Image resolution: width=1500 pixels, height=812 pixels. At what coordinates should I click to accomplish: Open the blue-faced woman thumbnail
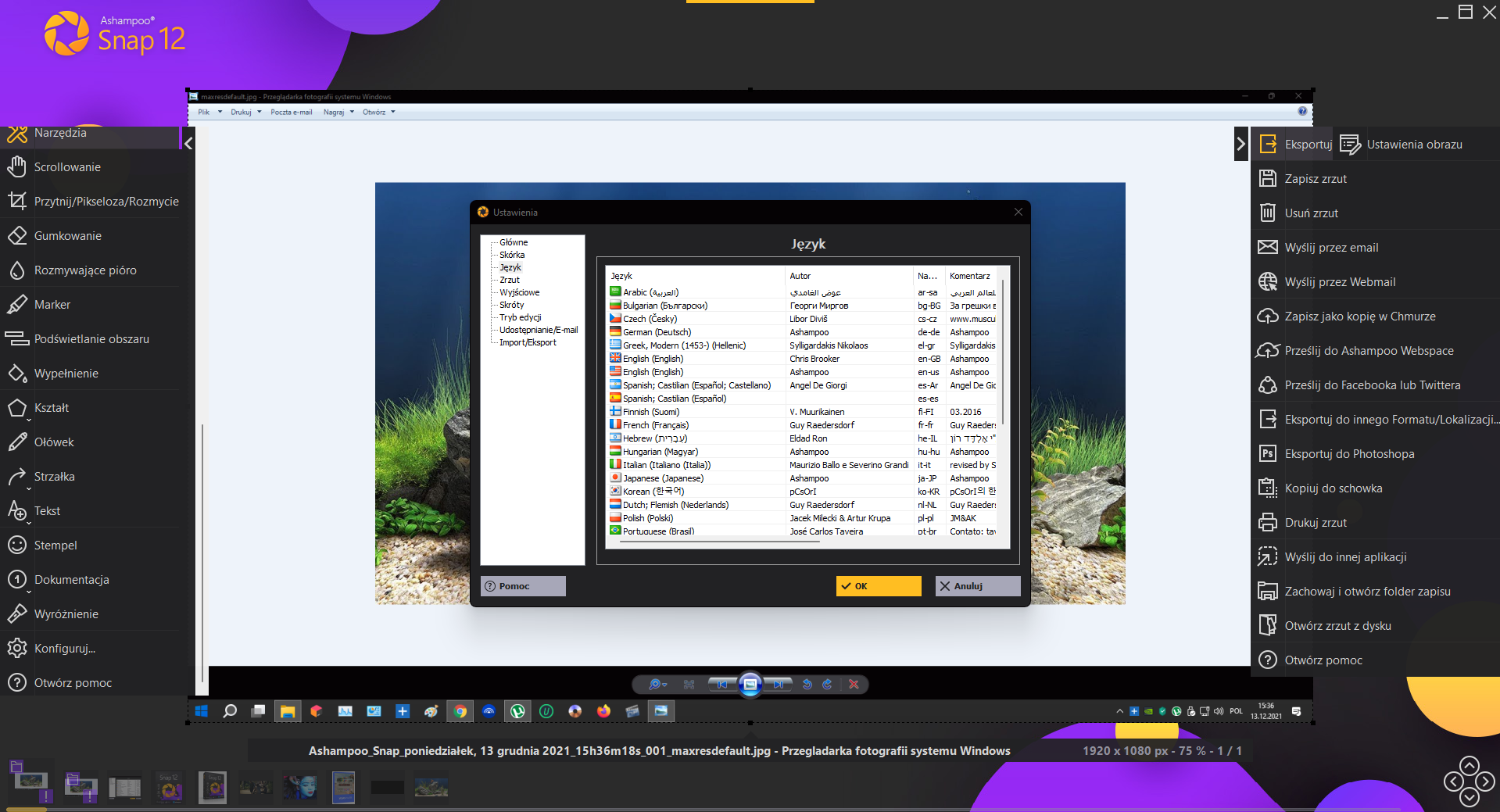[x=300, y=787]
